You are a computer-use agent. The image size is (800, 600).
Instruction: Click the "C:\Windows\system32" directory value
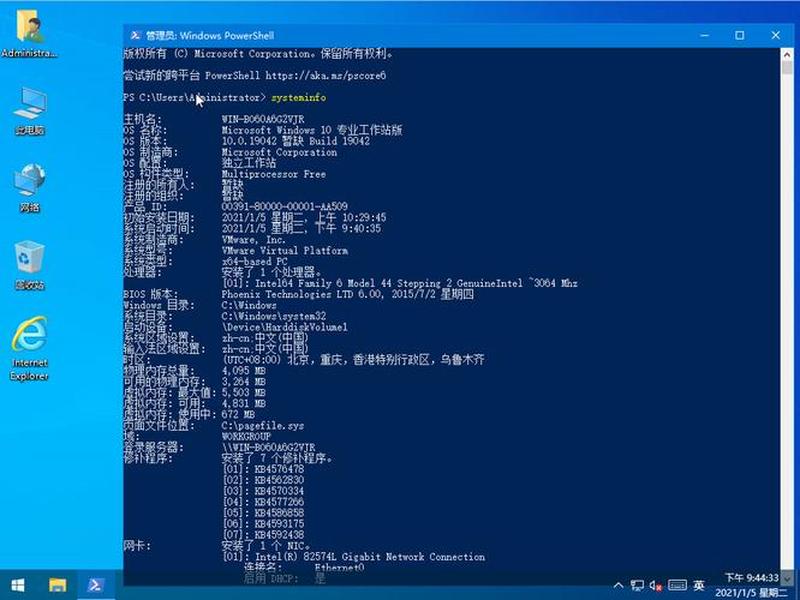coord(273,316)
